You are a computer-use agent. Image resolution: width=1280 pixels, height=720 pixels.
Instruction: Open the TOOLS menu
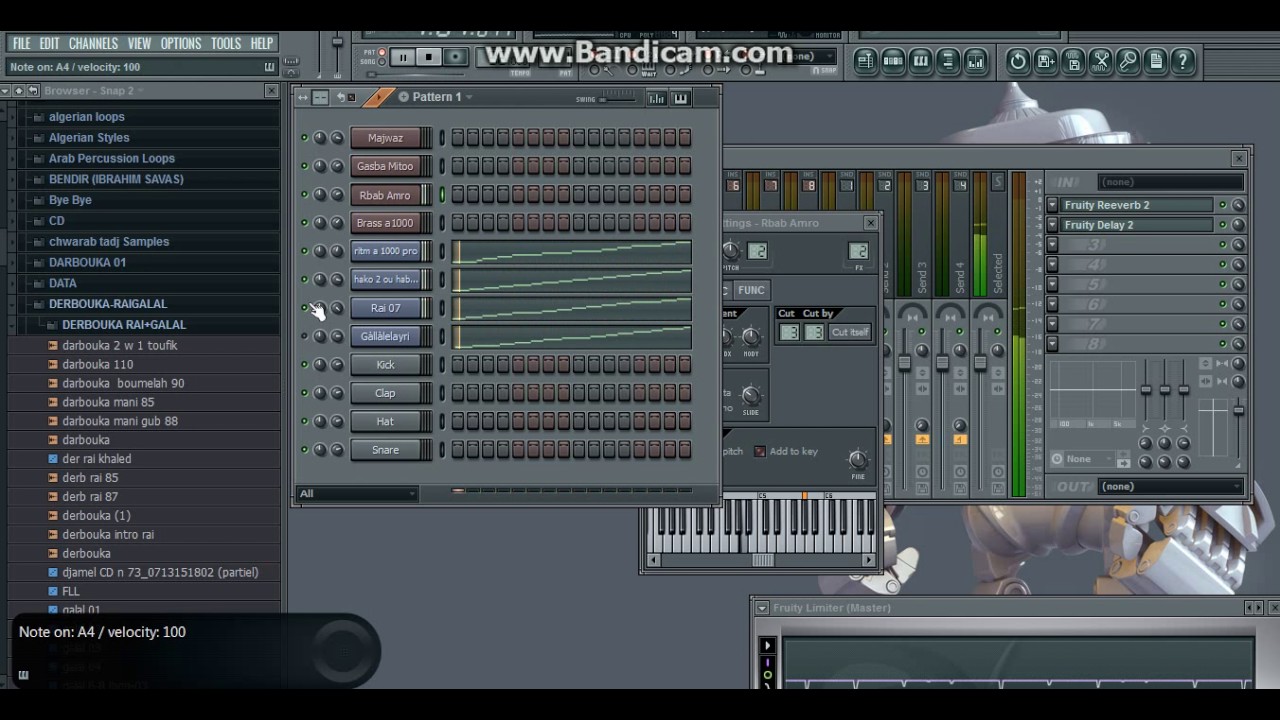(x=226, y=44)
